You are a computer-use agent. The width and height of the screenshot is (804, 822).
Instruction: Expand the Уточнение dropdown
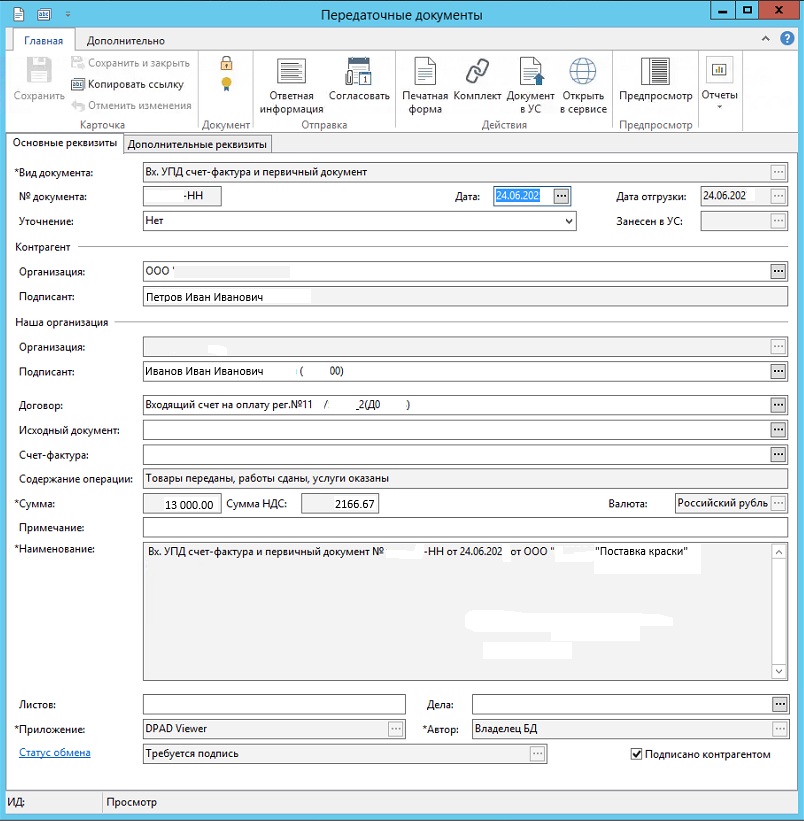click(x=569, y=221)
